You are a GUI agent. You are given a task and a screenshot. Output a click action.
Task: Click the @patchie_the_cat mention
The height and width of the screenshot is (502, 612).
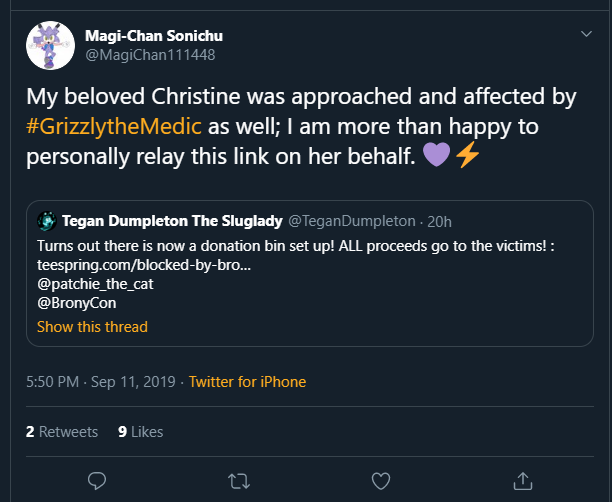tap(95, 284)
